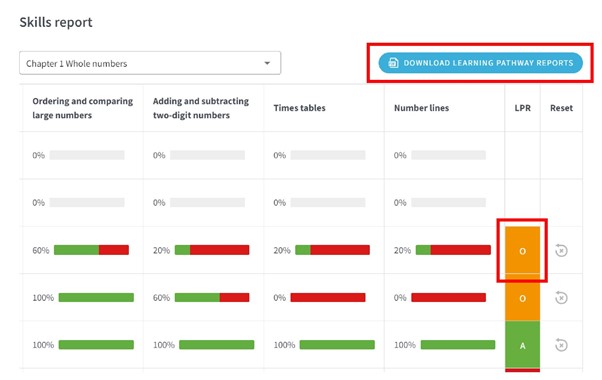Click the Ordering and comparing large numbers header
The height and width of the screenshot is (380, 602).
pos(83,108)
